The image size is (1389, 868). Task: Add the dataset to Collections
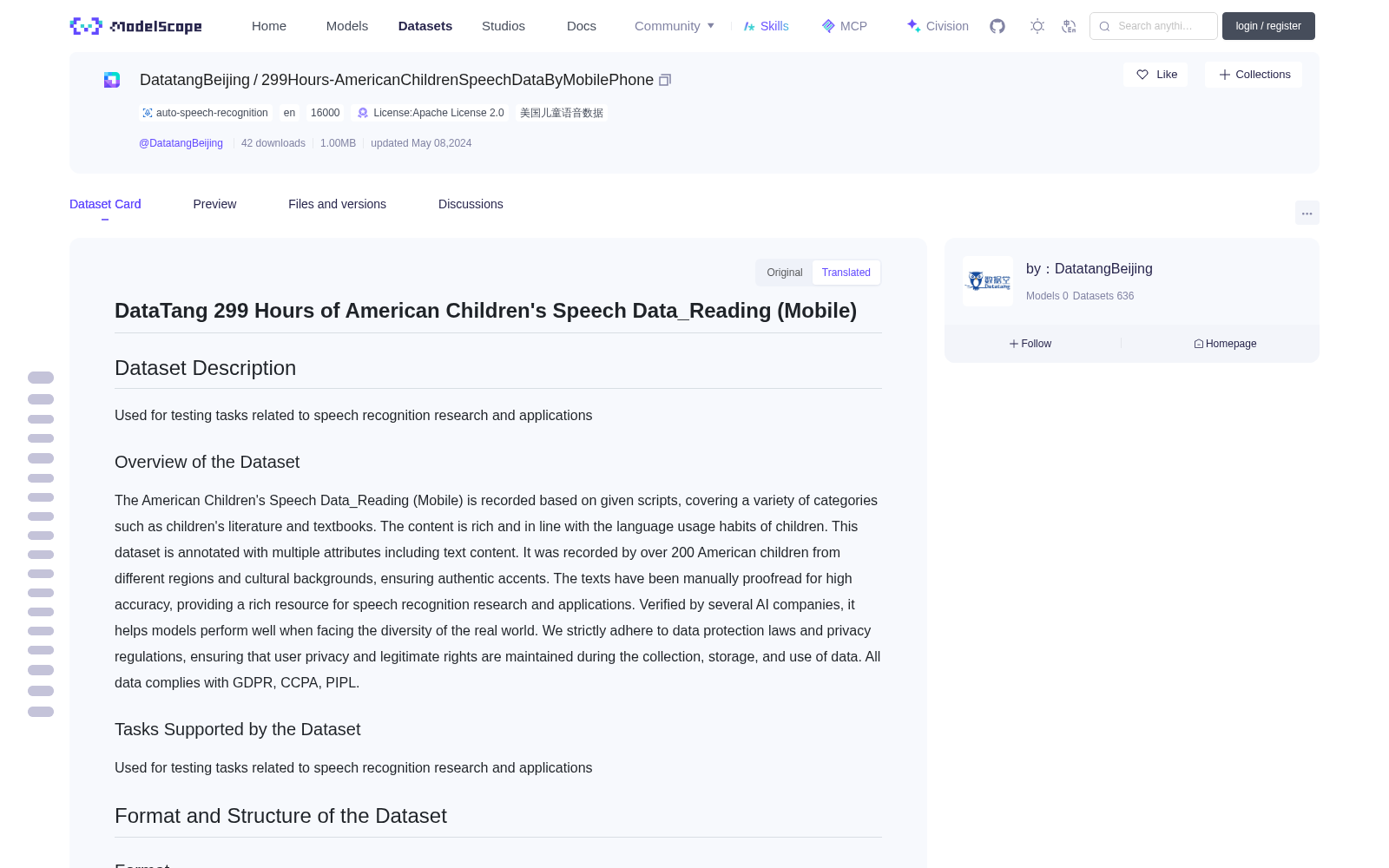pos(1254,75)
